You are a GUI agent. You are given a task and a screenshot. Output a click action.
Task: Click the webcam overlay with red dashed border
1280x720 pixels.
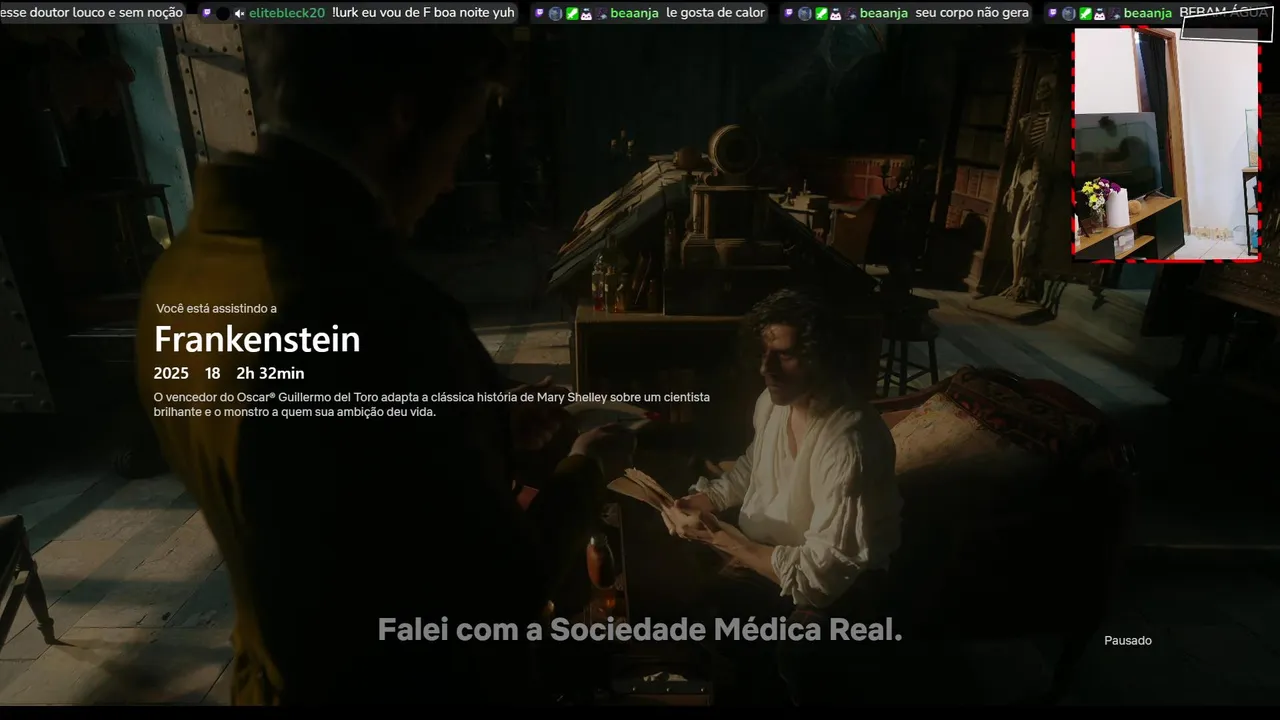tap(1166, 144)
